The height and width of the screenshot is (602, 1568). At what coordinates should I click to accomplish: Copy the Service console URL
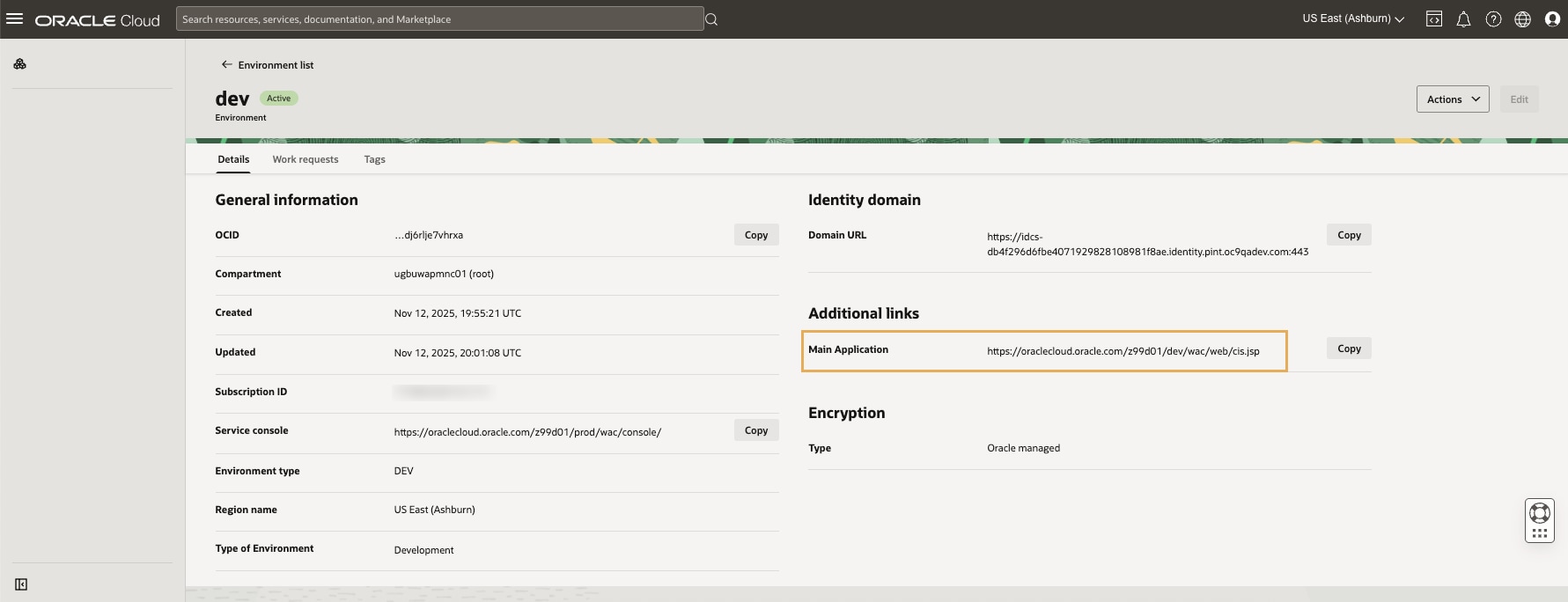point(756,430)
